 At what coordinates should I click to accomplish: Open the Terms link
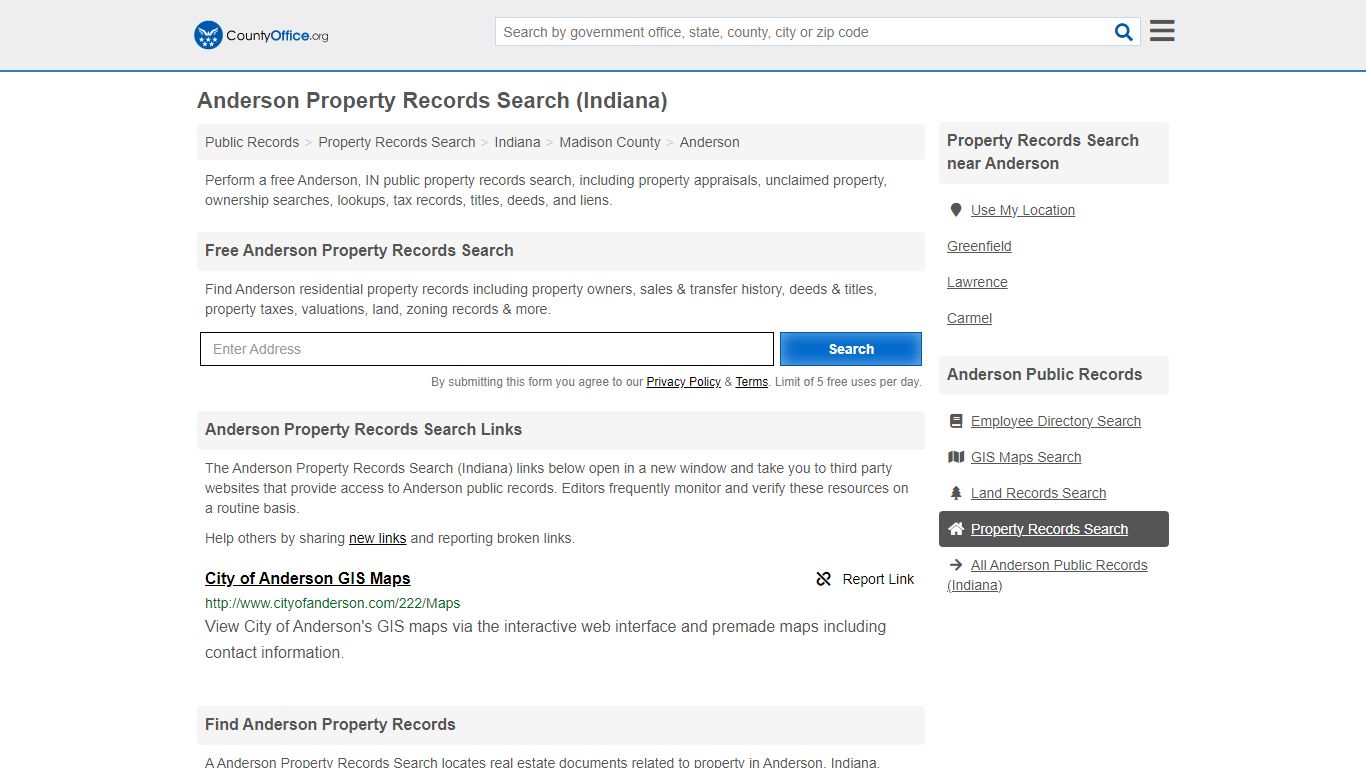click(x=752, y=382)
